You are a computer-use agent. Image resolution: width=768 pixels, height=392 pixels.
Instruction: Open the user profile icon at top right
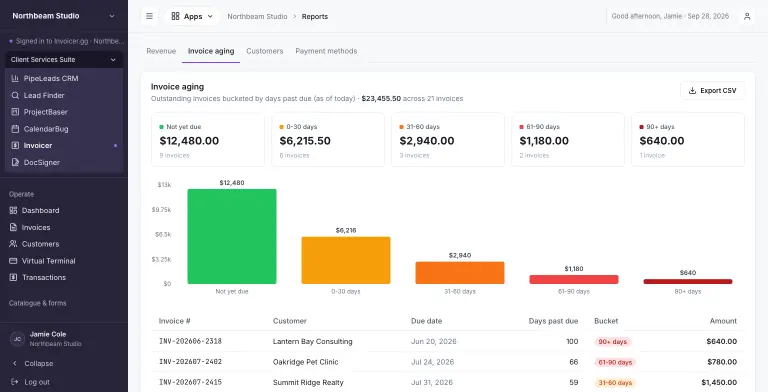pos(746,16)
